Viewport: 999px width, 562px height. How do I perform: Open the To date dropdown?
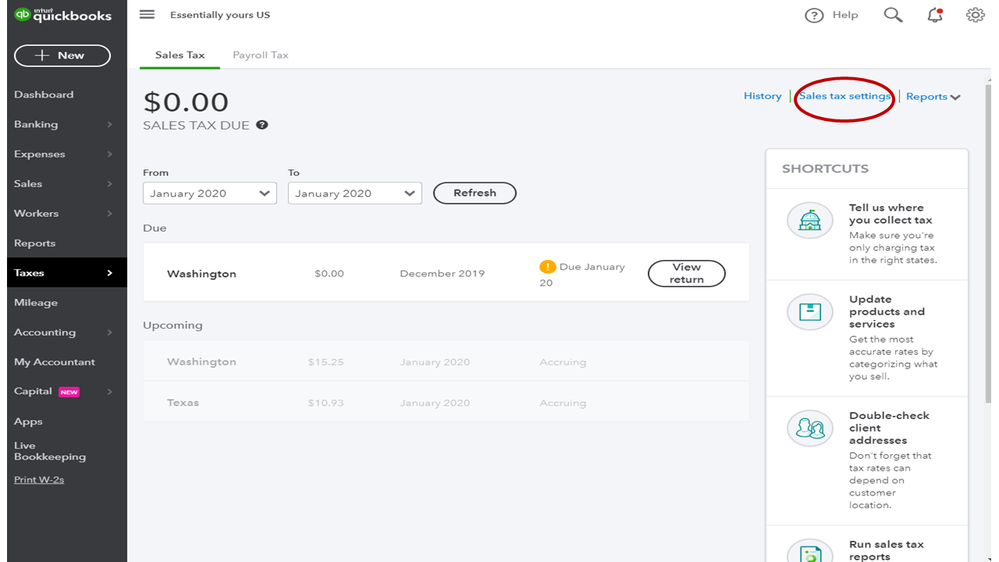tap(354, 193)
